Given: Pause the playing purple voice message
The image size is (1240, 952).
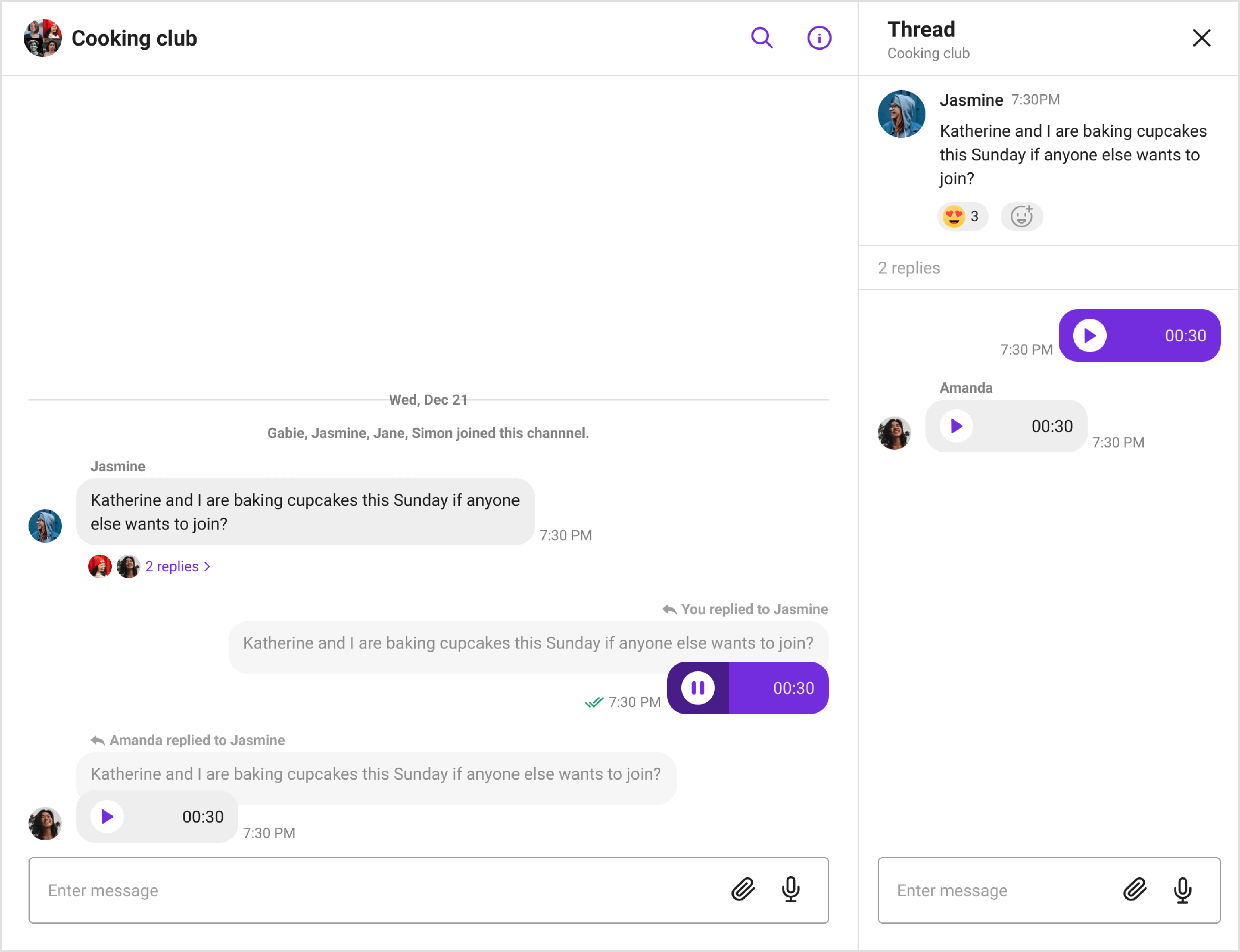Looking at the screenshot, I should (697, 687).
